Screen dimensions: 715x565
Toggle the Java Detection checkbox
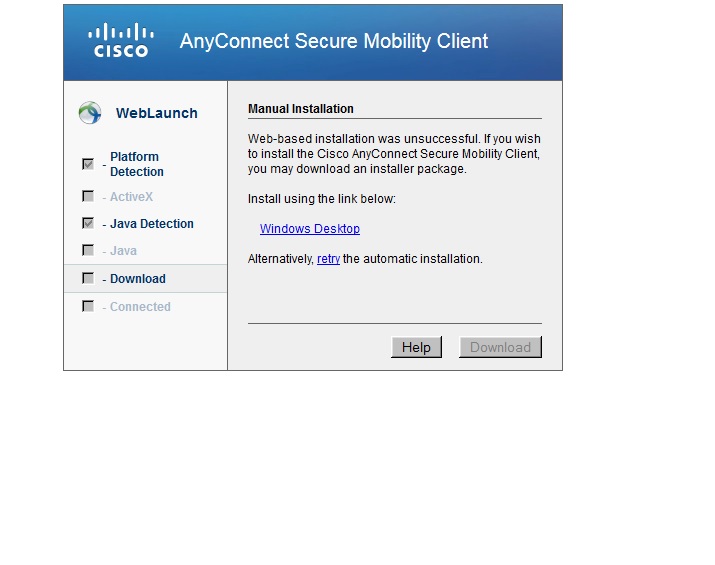(88, 223)
